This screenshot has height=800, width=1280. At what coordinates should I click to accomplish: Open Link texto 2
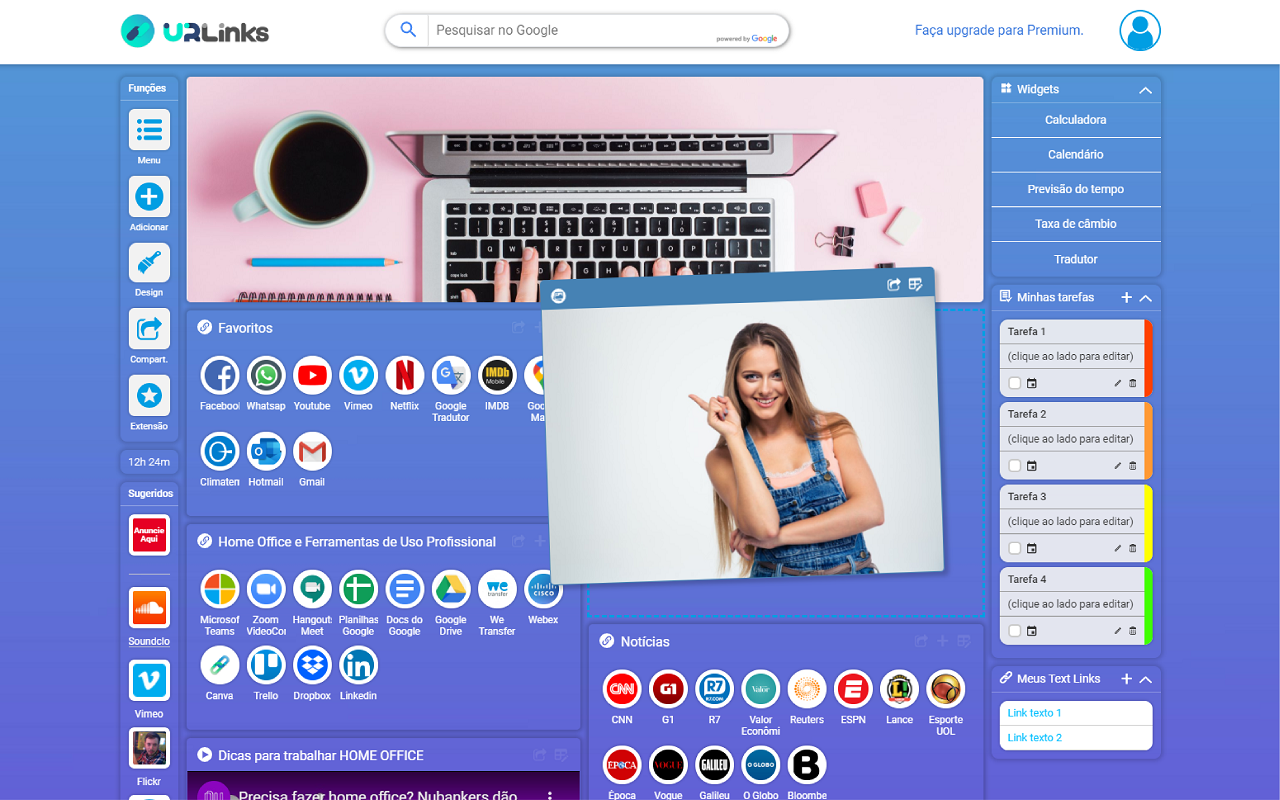pos(1034,738)
